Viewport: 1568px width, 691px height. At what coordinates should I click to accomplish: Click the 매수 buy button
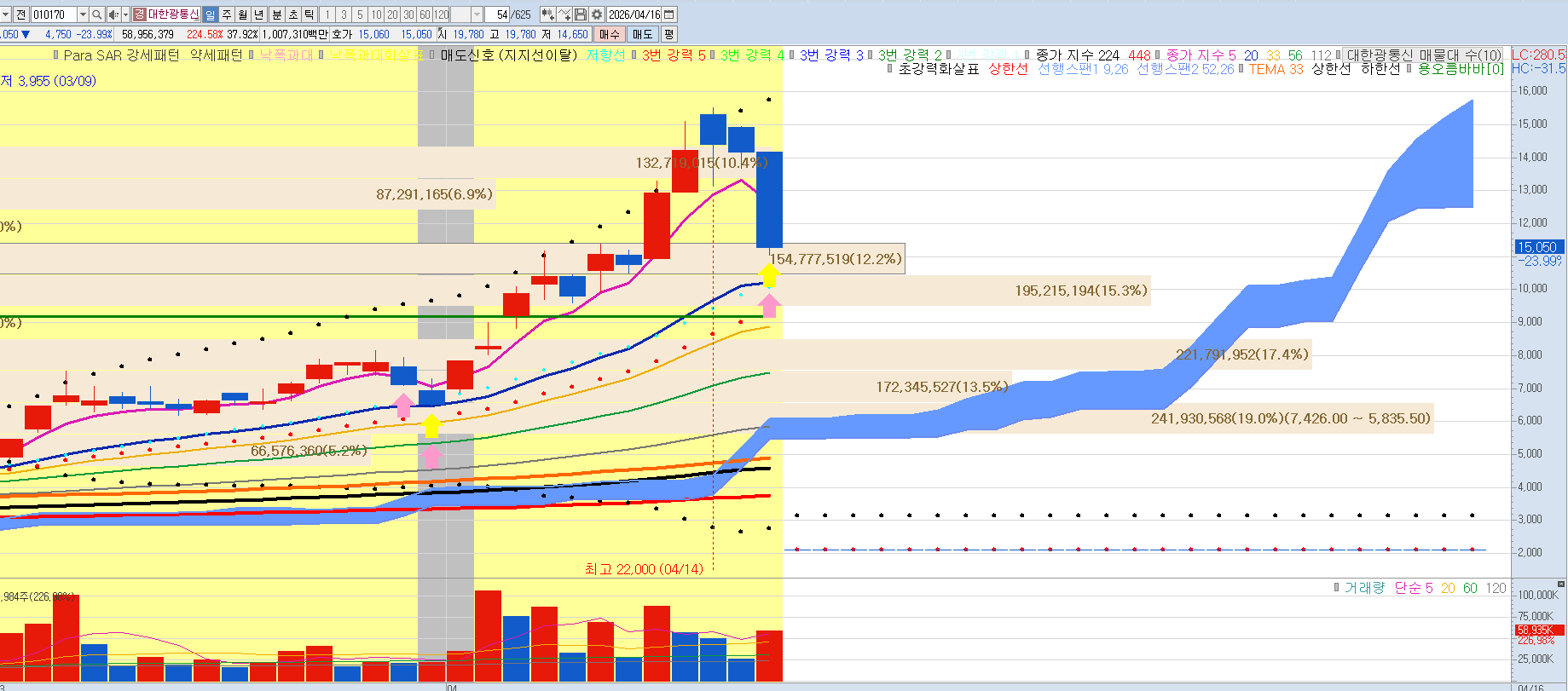pos(610,34)
